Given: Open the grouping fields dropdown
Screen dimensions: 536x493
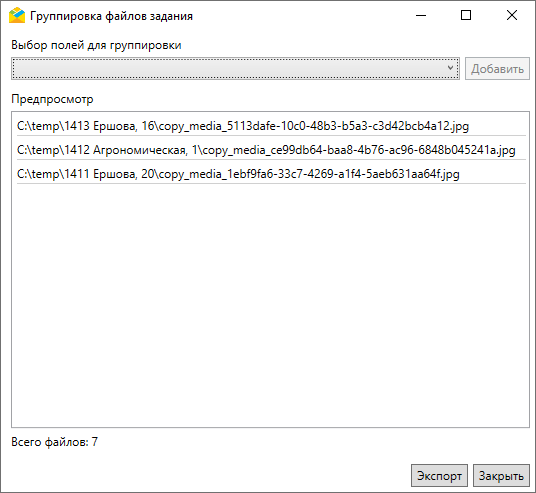Looking at the screenshot, I should pos(235,68).
